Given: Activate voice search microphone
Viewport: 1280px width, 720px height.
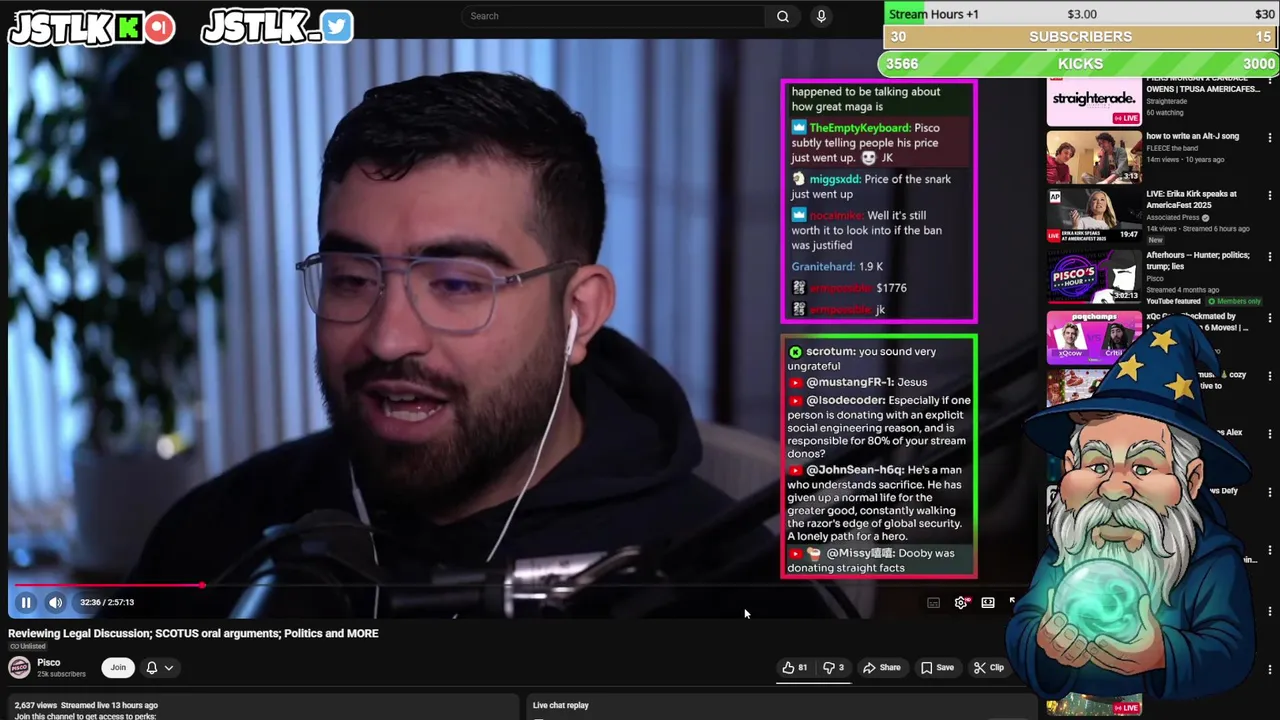Looking at the screenshot, I should [821, 16].
